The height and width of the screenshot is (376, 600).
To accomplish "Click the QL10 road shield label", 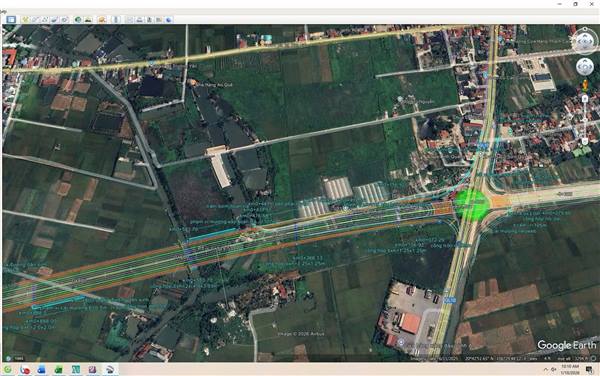I will point(450,301).
